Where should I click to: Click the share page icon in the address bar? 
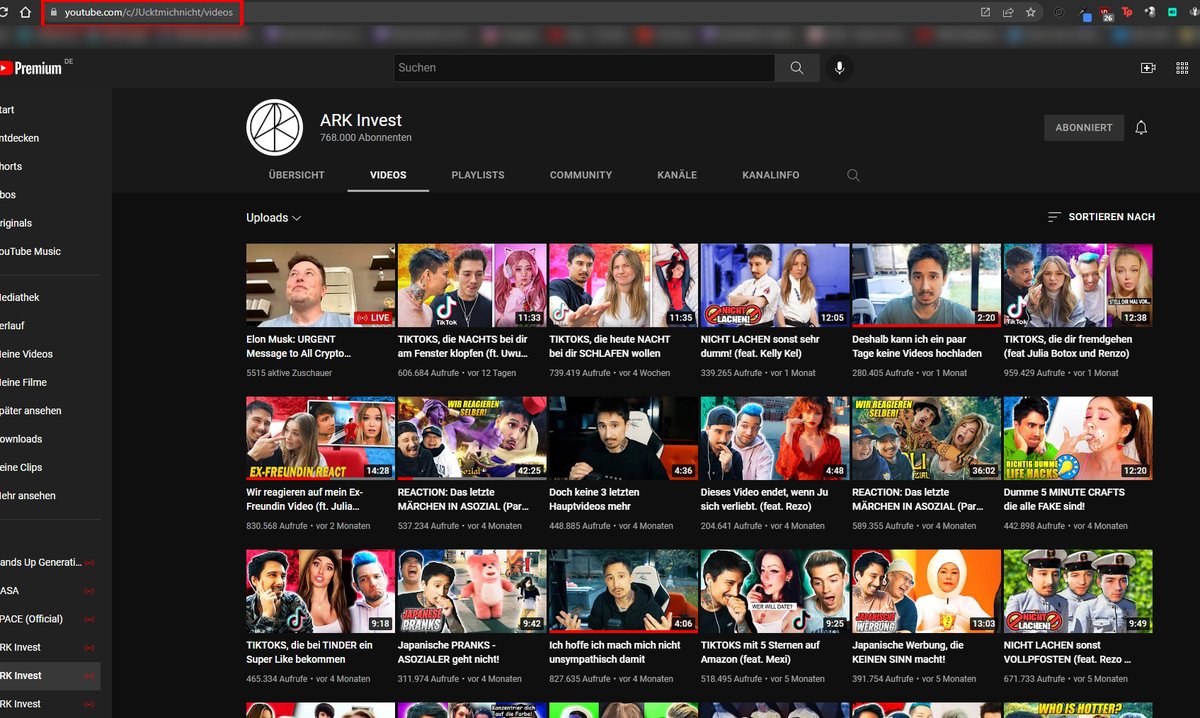coord(1008,12)
